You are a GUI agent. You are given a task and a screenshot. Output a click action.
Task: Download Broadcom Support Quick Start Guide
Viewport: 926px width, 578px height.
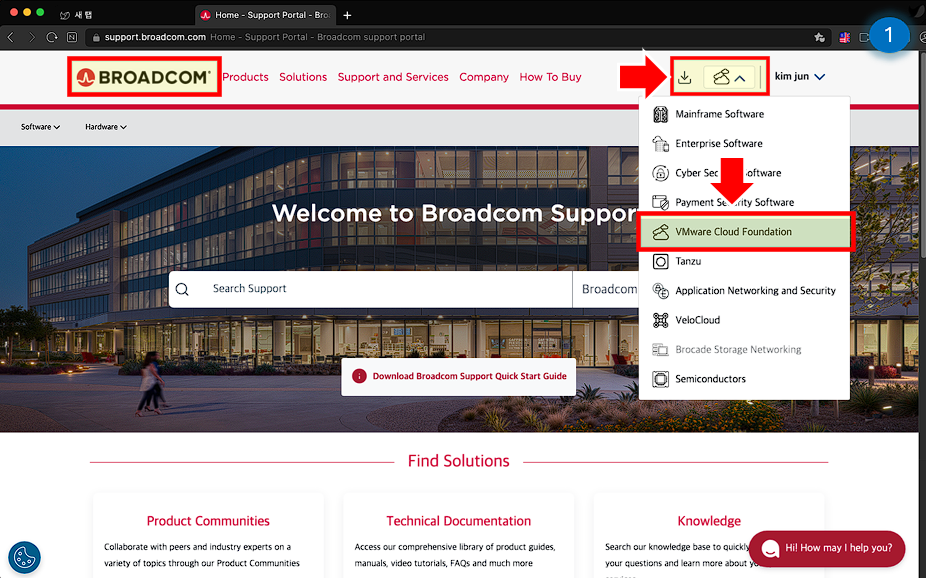pos(458,377)
